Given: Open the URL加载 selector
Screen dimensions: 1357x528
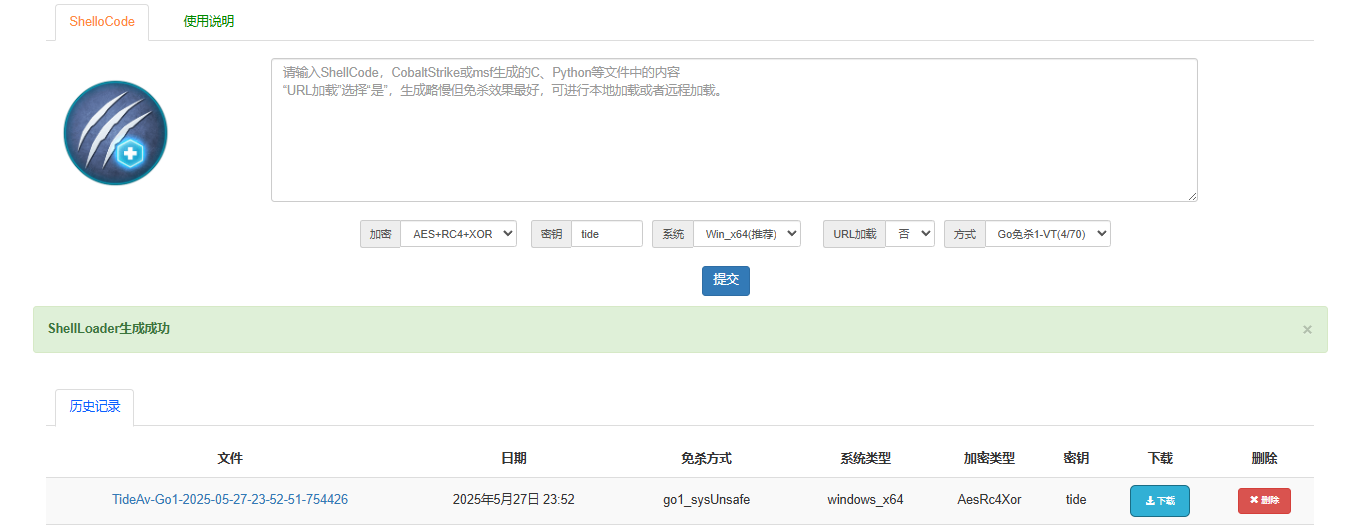Looking at the screenshot, I should point(909,234).
